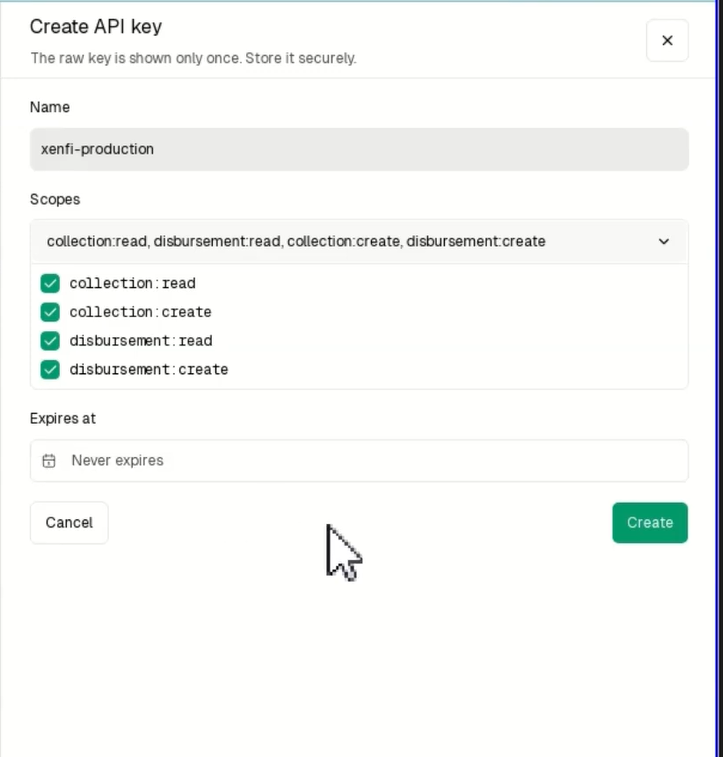
Task: Click the calendar icon in Expires at
Action: pos(49,461)
